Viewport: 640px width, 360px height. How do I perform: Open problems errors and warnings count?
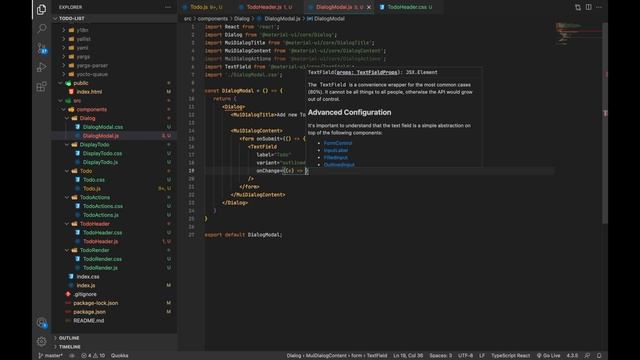93,356
